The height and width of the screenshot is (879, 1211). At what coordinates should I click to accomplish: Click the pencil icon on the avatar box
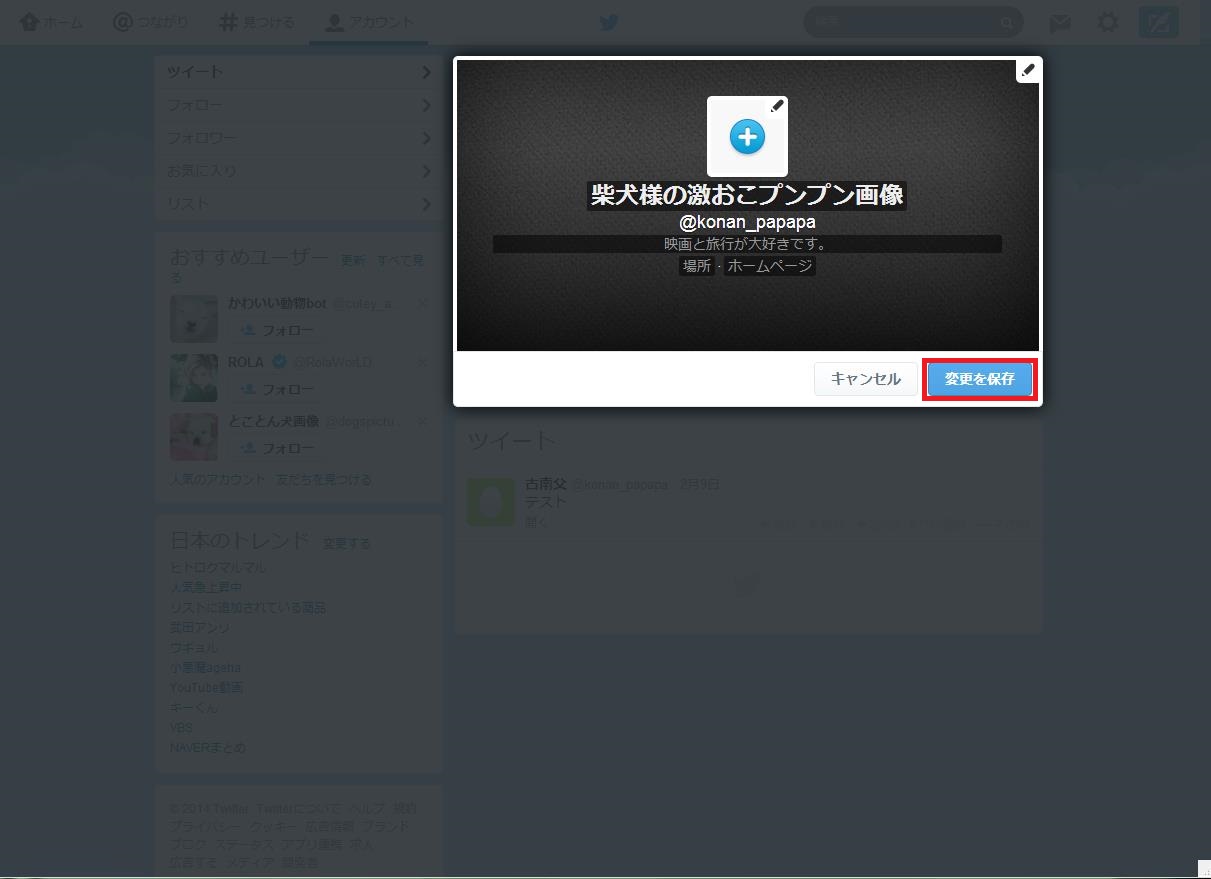[777, 106]
